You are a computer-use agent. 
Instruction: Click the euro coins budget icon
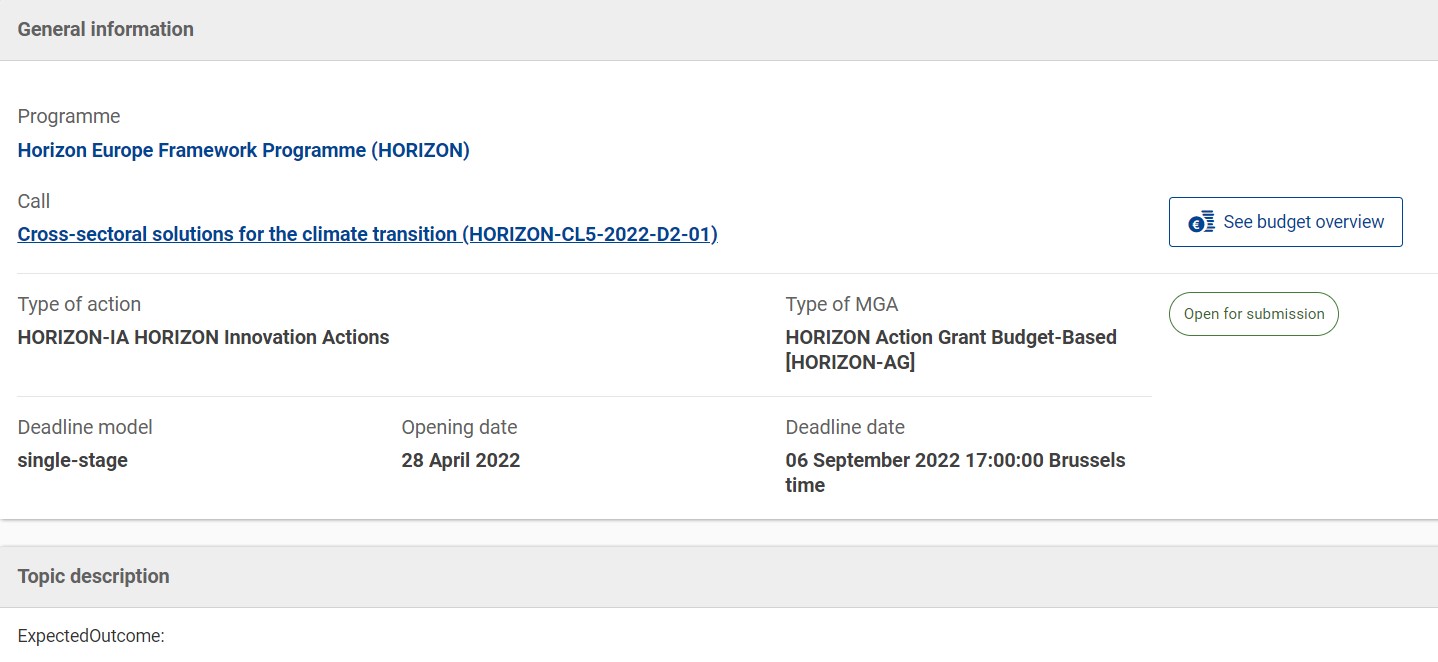coord(1201,222)
